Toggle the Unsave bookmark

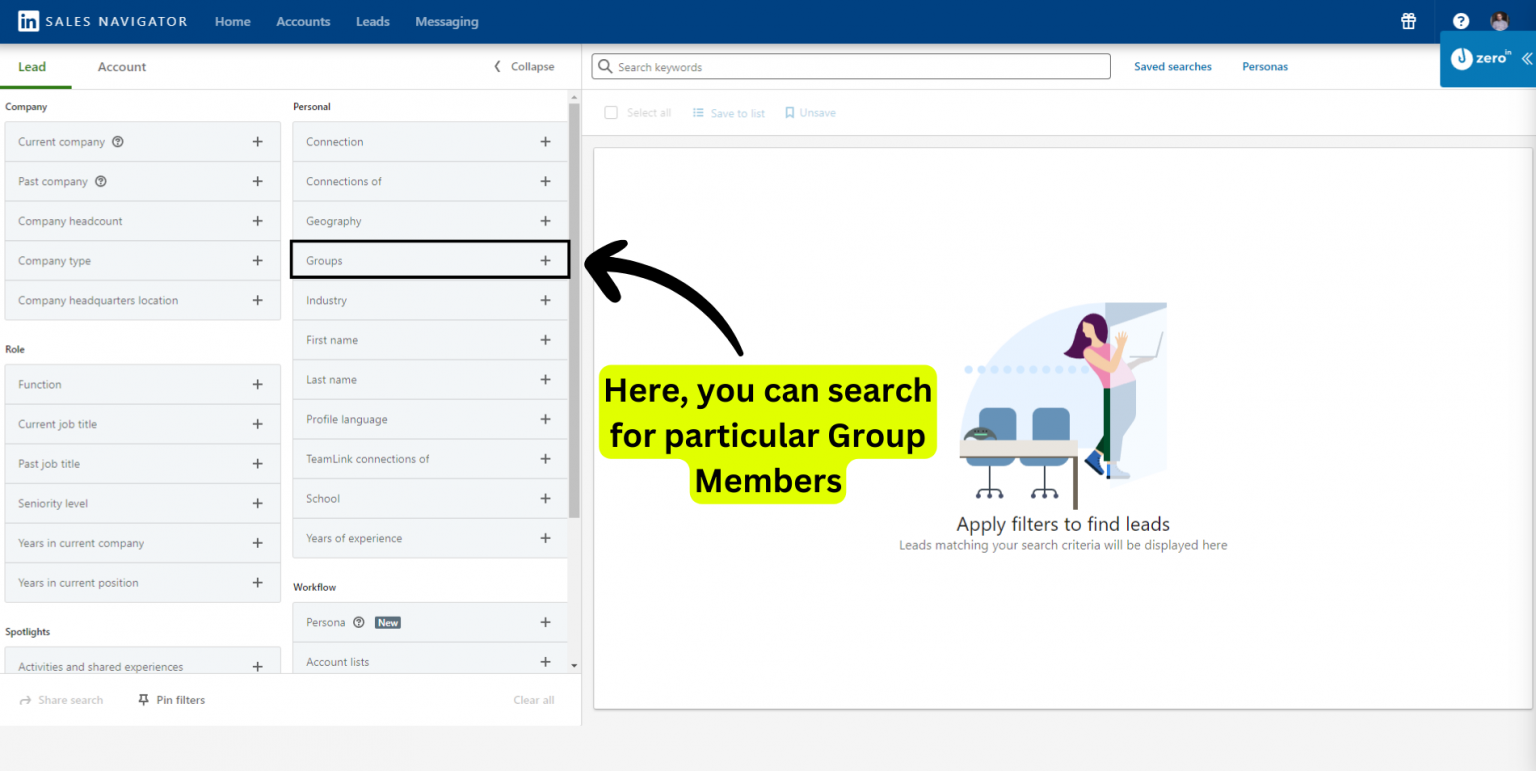tap(789, 112)
